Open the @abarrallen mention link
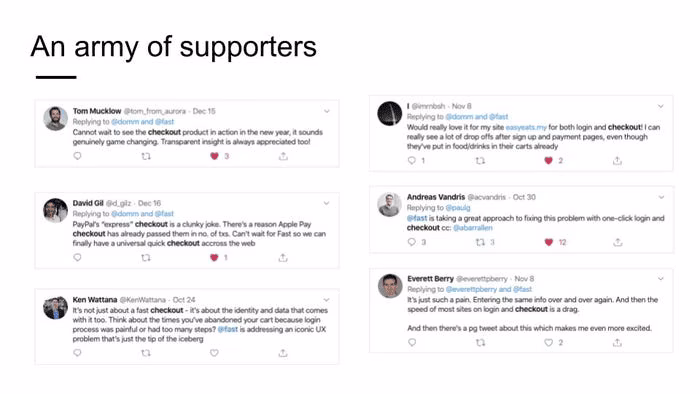This screenshot has width=700, height=394. pos(473,228)
